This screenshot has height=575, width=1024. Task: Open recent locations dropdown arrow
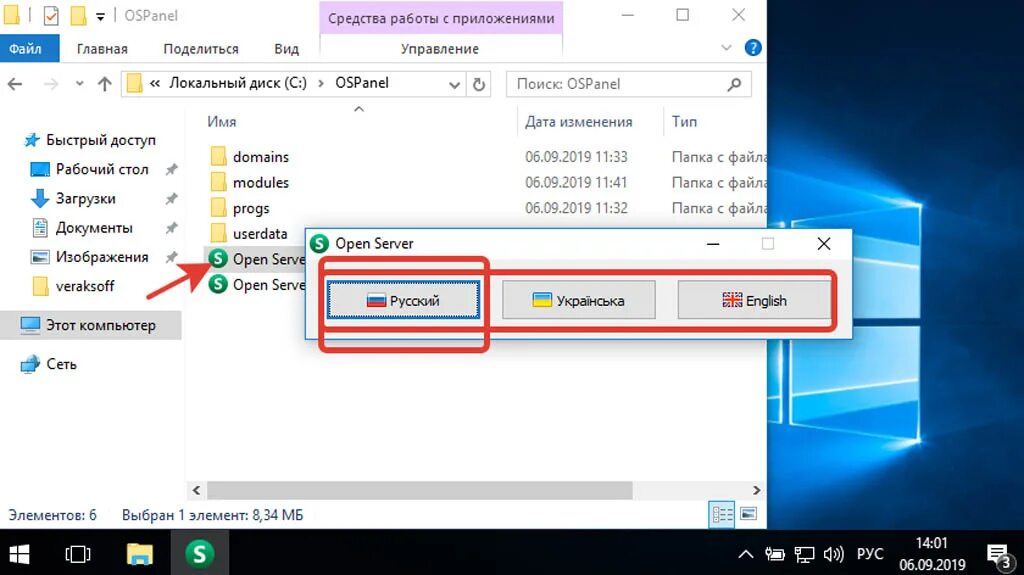[80, 84]
